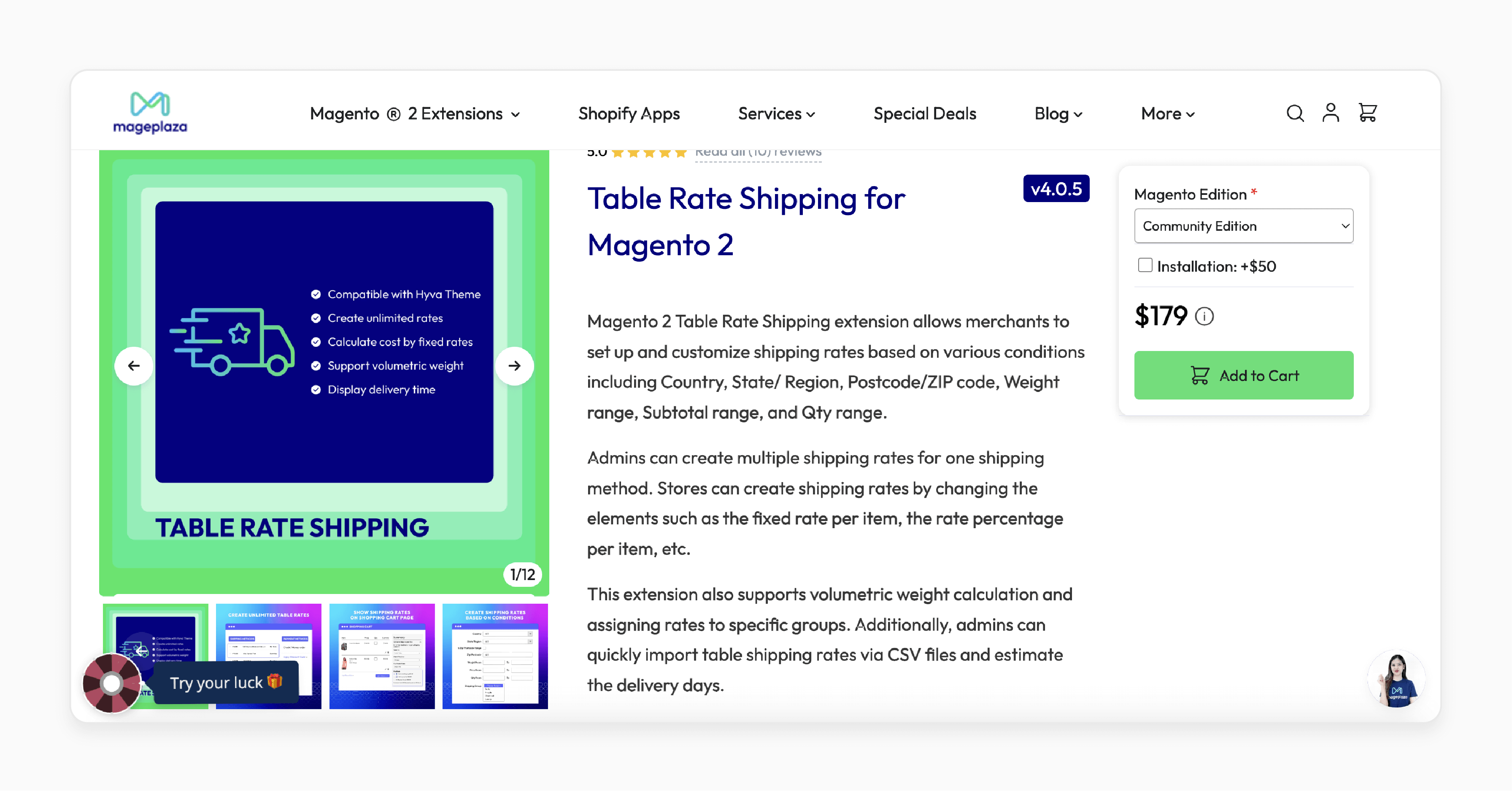
Task: Click the Special Deals menu item
Action: coord(924,112)
